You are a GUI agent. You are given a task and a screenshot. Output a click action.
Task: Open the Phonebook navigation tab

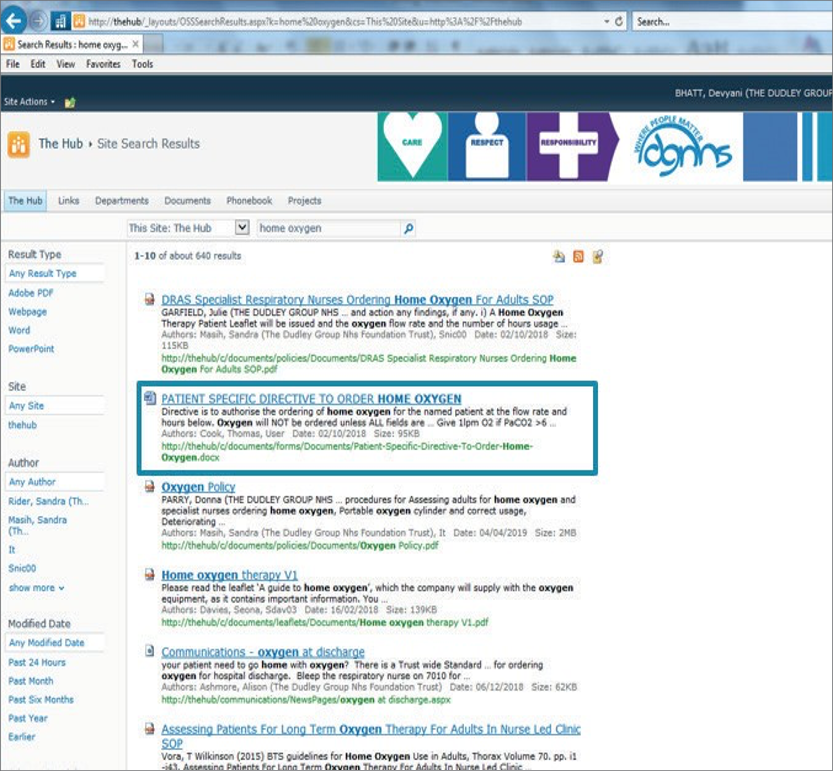[x=249, y=201]
